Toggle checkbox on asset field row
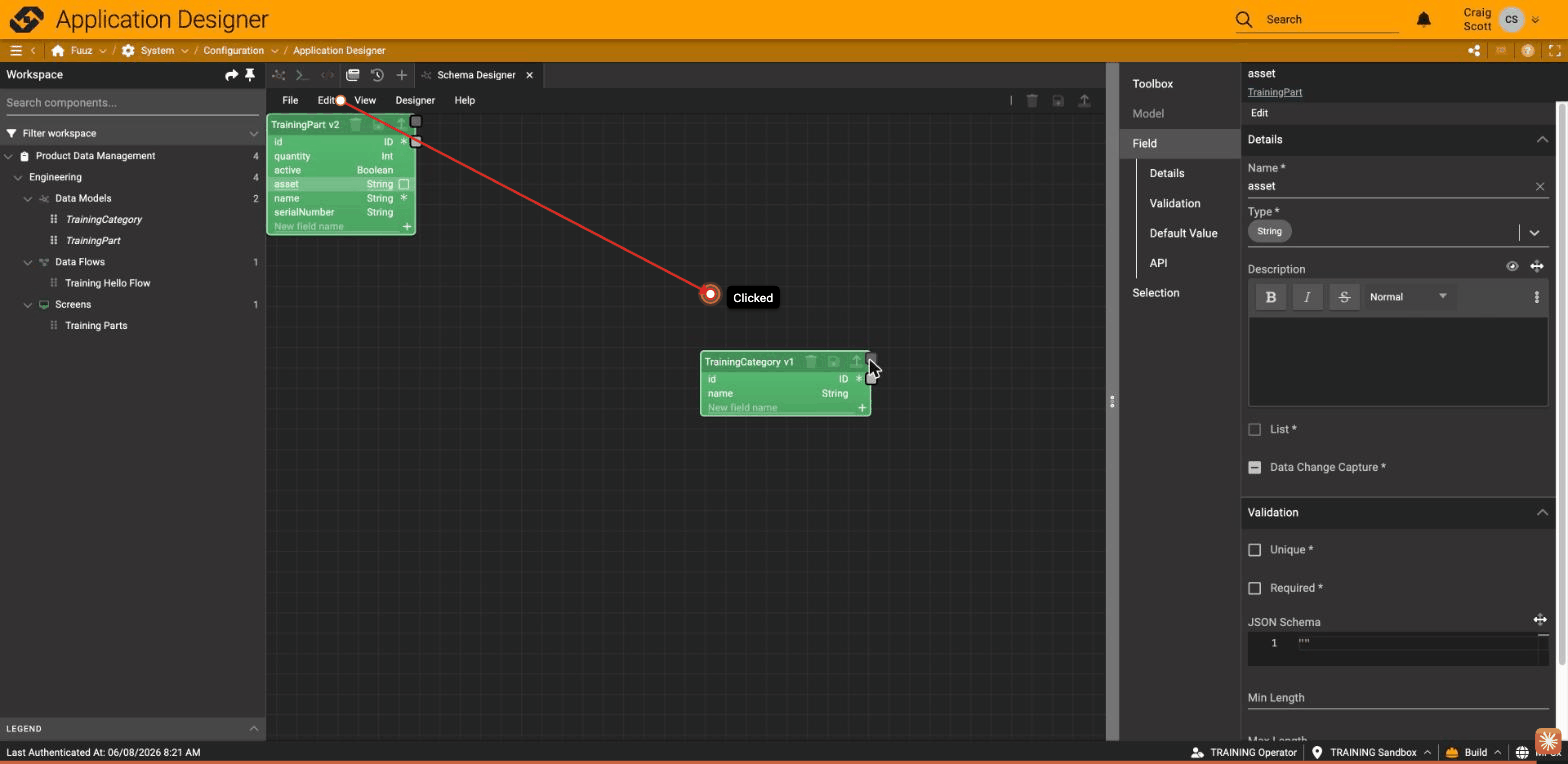Screen dimensions: 1568x764 pos(404,184)
